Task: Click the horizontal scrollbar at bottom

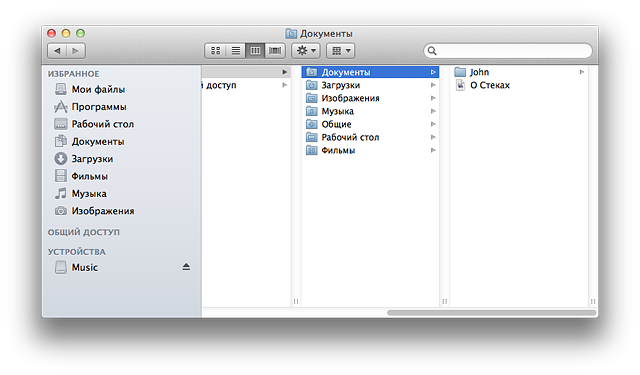Action: pos(491,313)
